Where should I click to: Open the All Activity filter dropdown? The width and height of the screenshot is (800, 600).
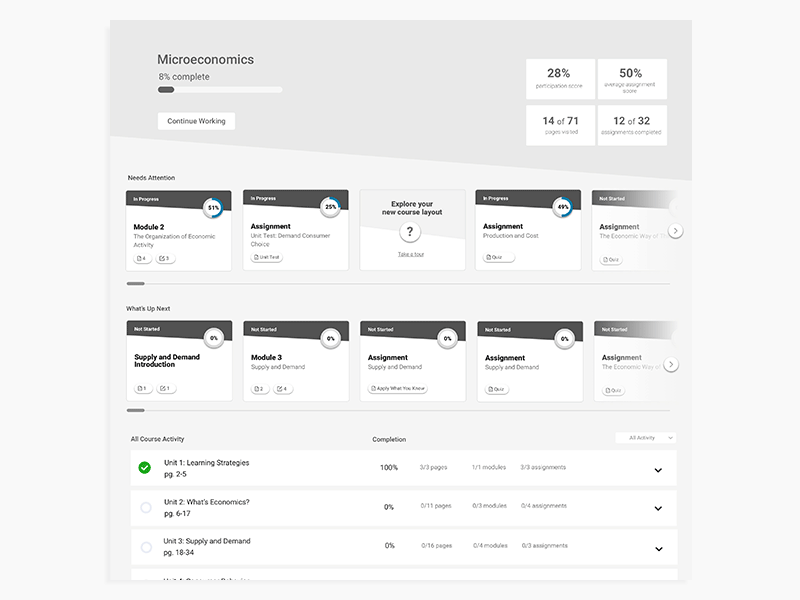645,438
